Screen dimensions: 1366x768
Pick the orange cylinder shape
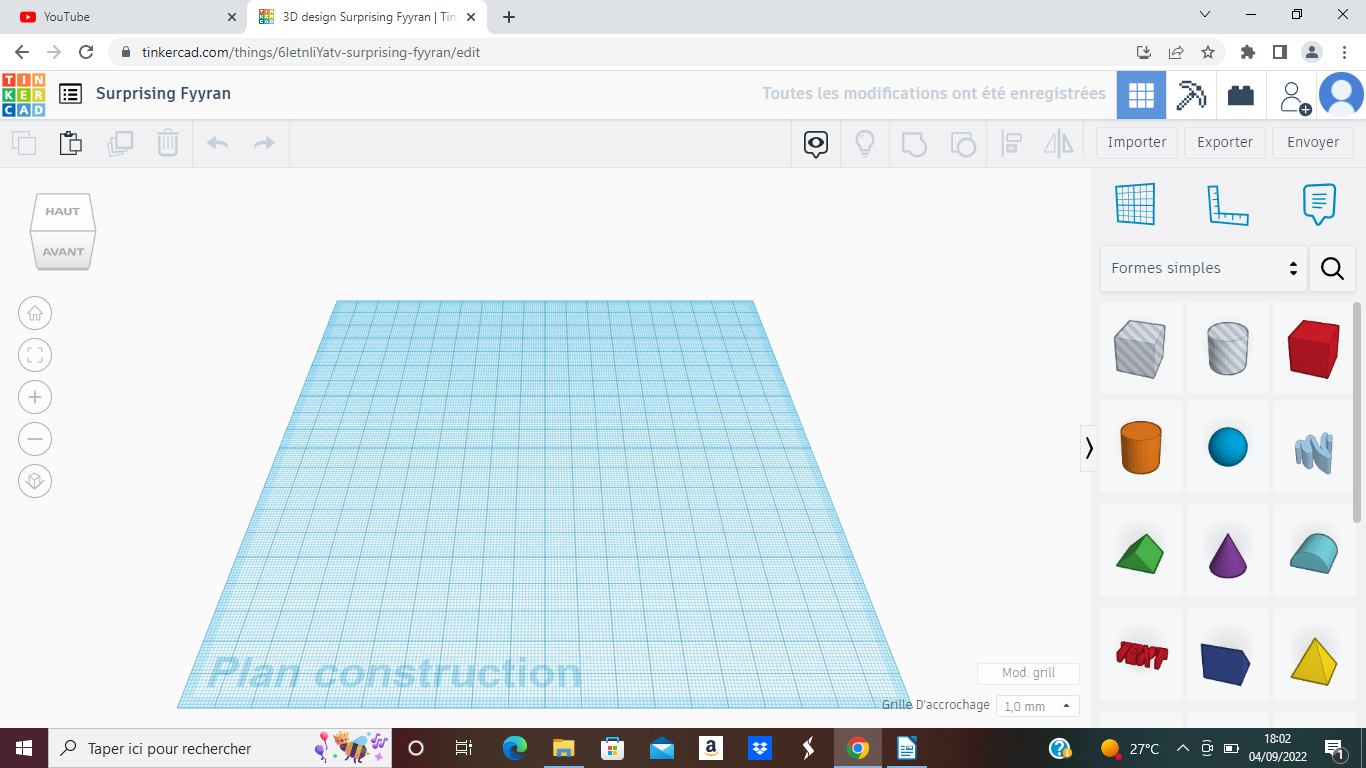(x=1140, y=447)
